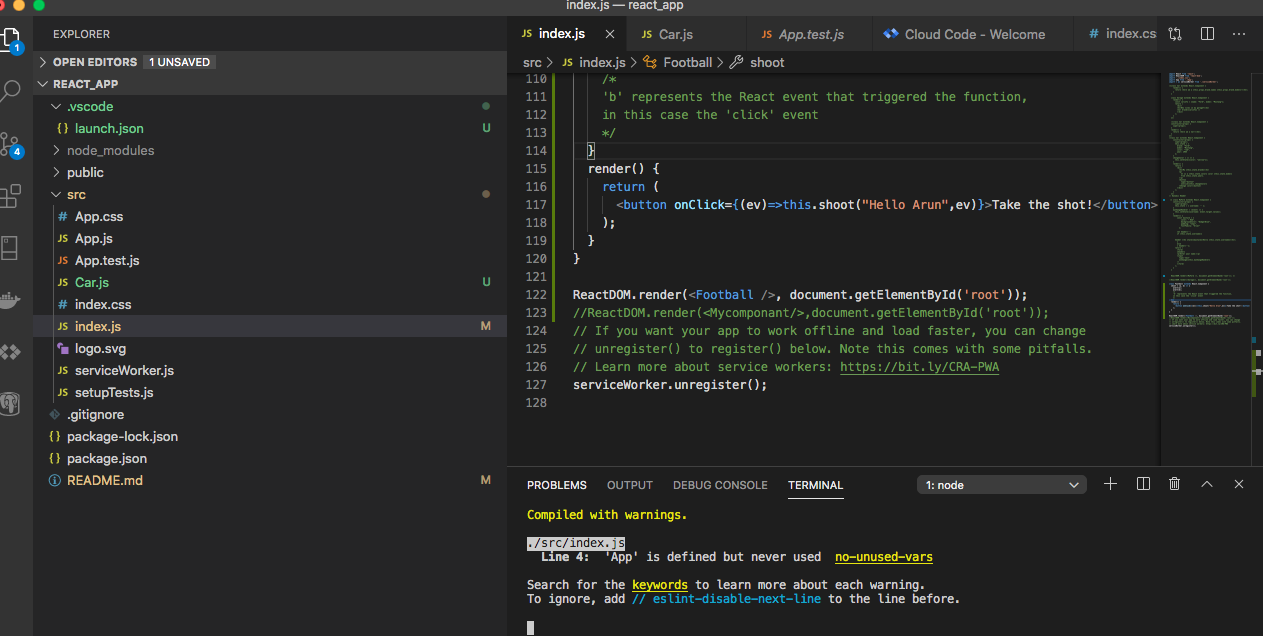Split the editor to the right

point(1207,34)
